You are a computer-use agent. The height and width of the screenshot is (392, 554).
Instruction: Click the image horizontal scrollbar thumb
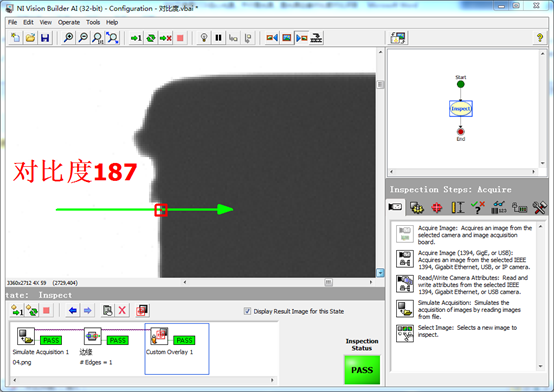coord(328,282)
